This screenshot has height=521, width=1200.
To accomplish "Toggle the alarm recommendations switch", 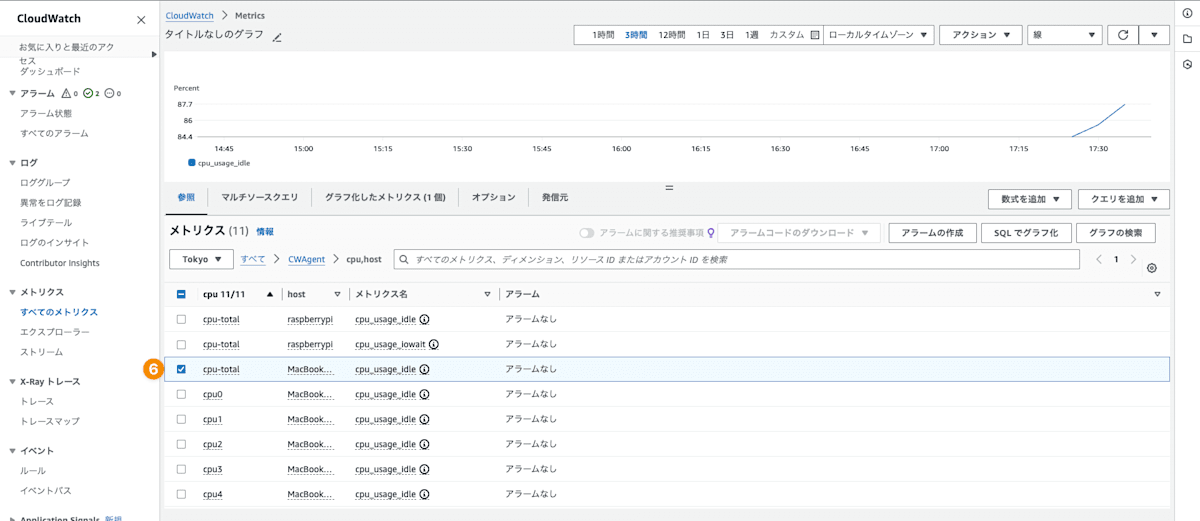I will (x=587, y=233).
